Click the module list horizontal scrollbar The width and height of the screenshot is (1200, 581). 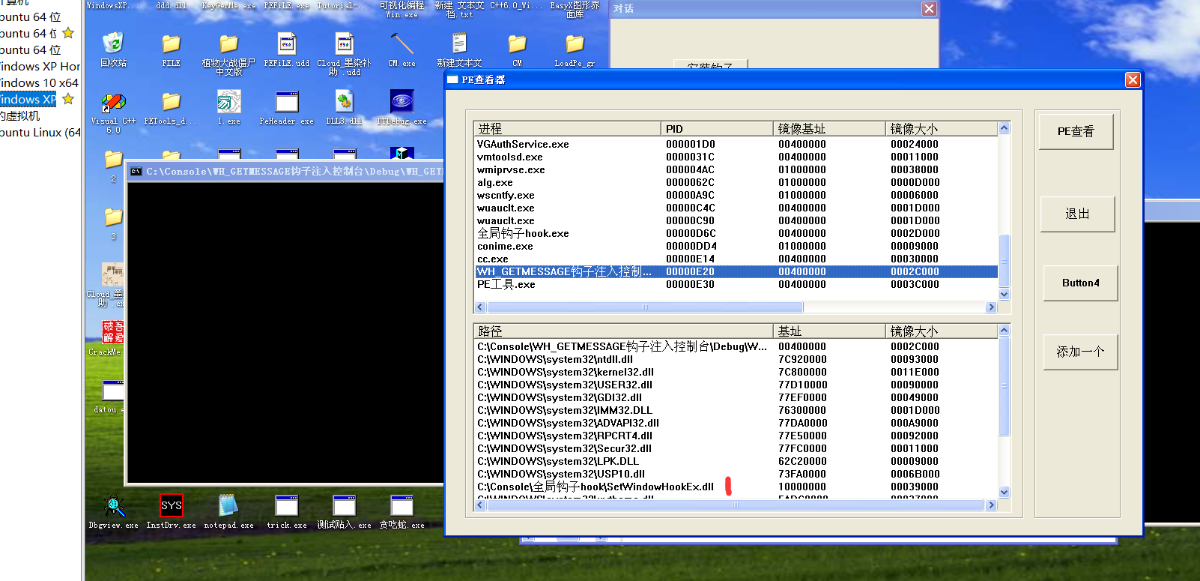(x=736, y=506)
